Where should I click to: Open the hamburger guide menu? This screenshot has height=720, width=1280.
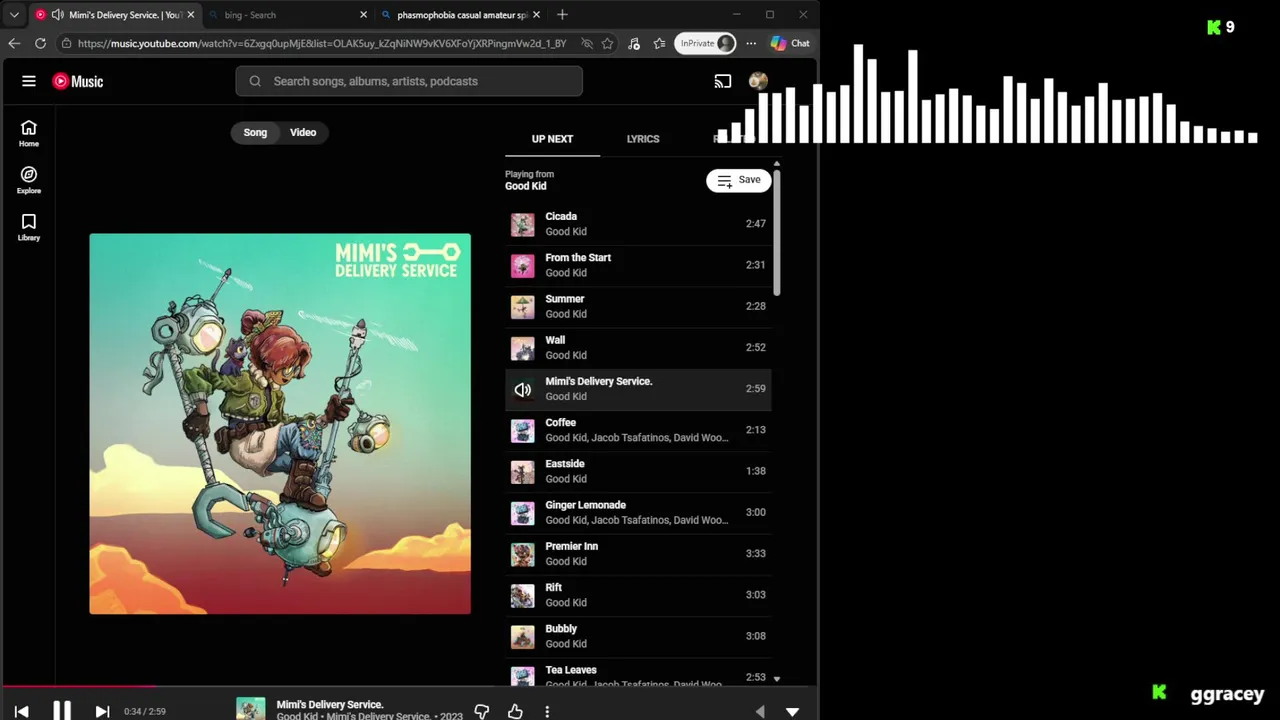29,81
